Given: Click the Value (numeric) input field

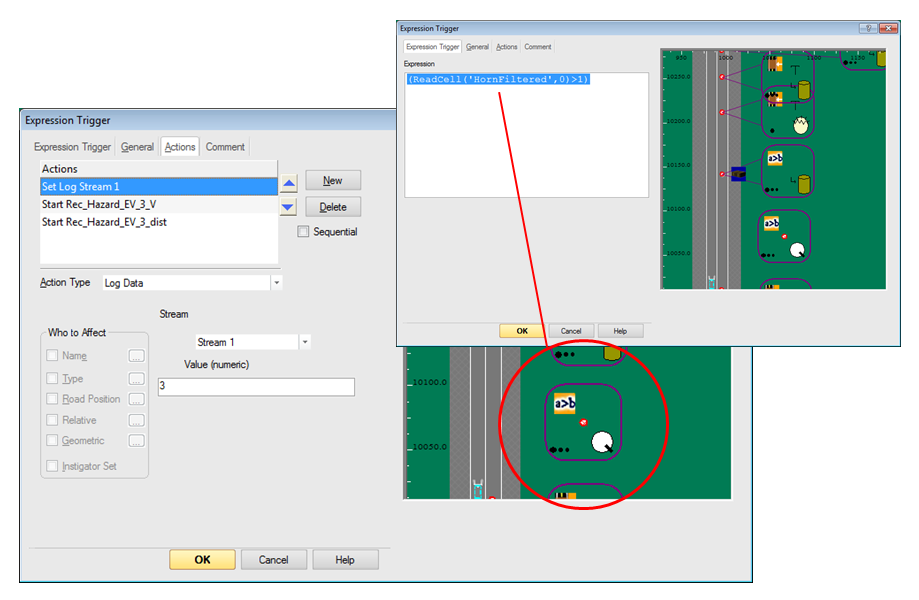Looking at the screenshot, I should pos(256,387).
